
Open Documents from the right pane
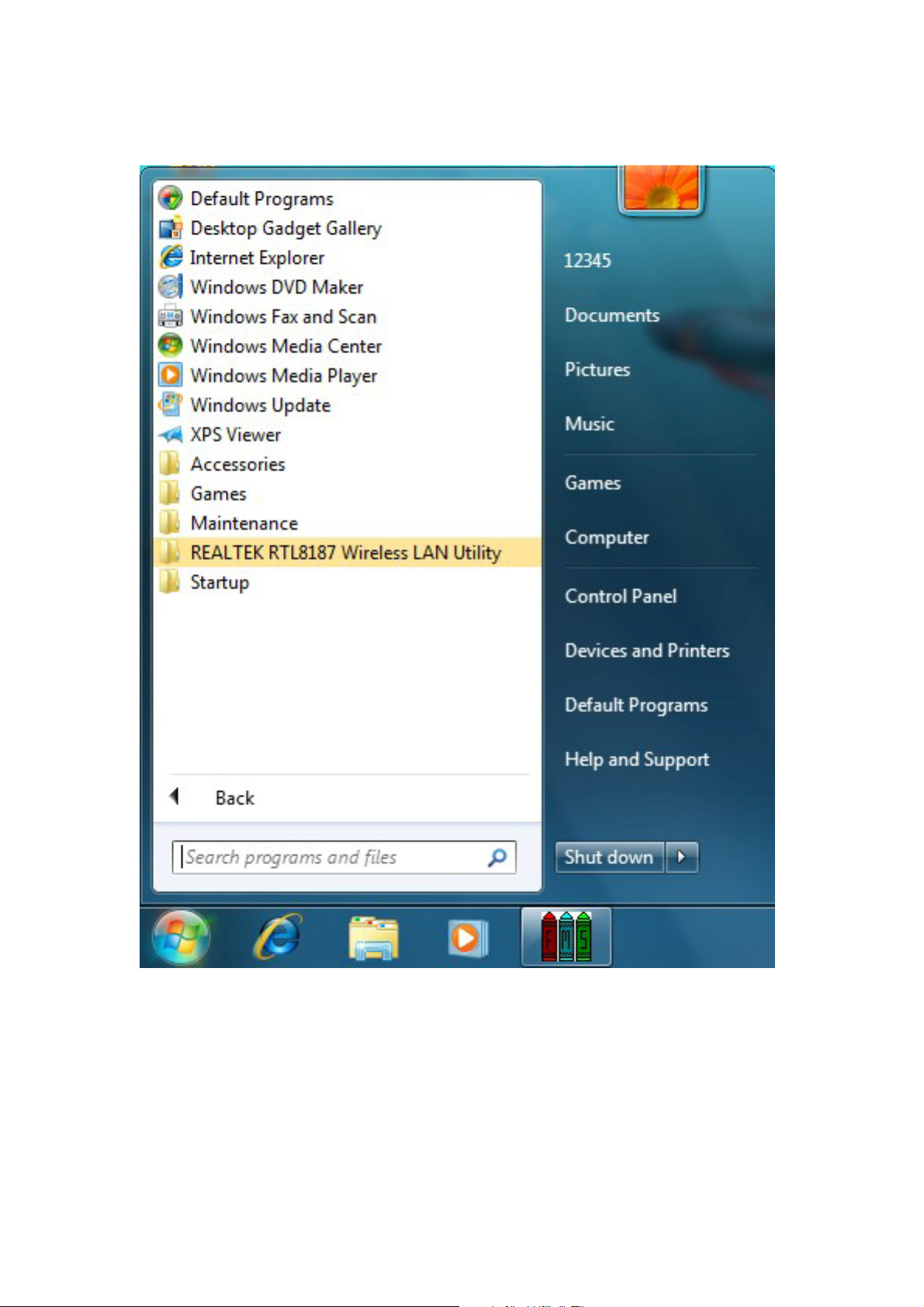click(612, 315)
